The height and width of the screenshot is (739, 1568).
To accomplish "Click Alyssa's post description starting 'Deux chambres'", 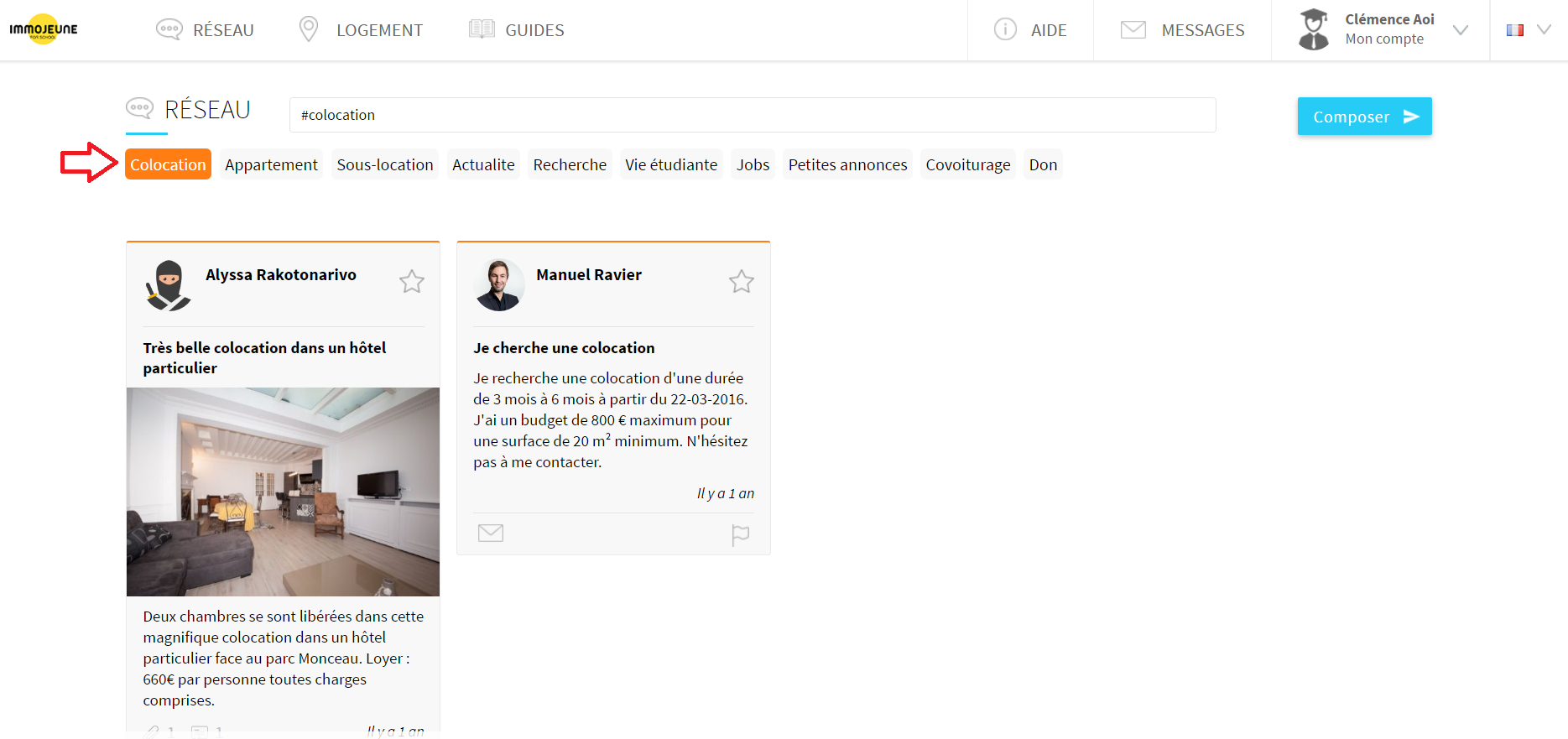I will [283, 658].
